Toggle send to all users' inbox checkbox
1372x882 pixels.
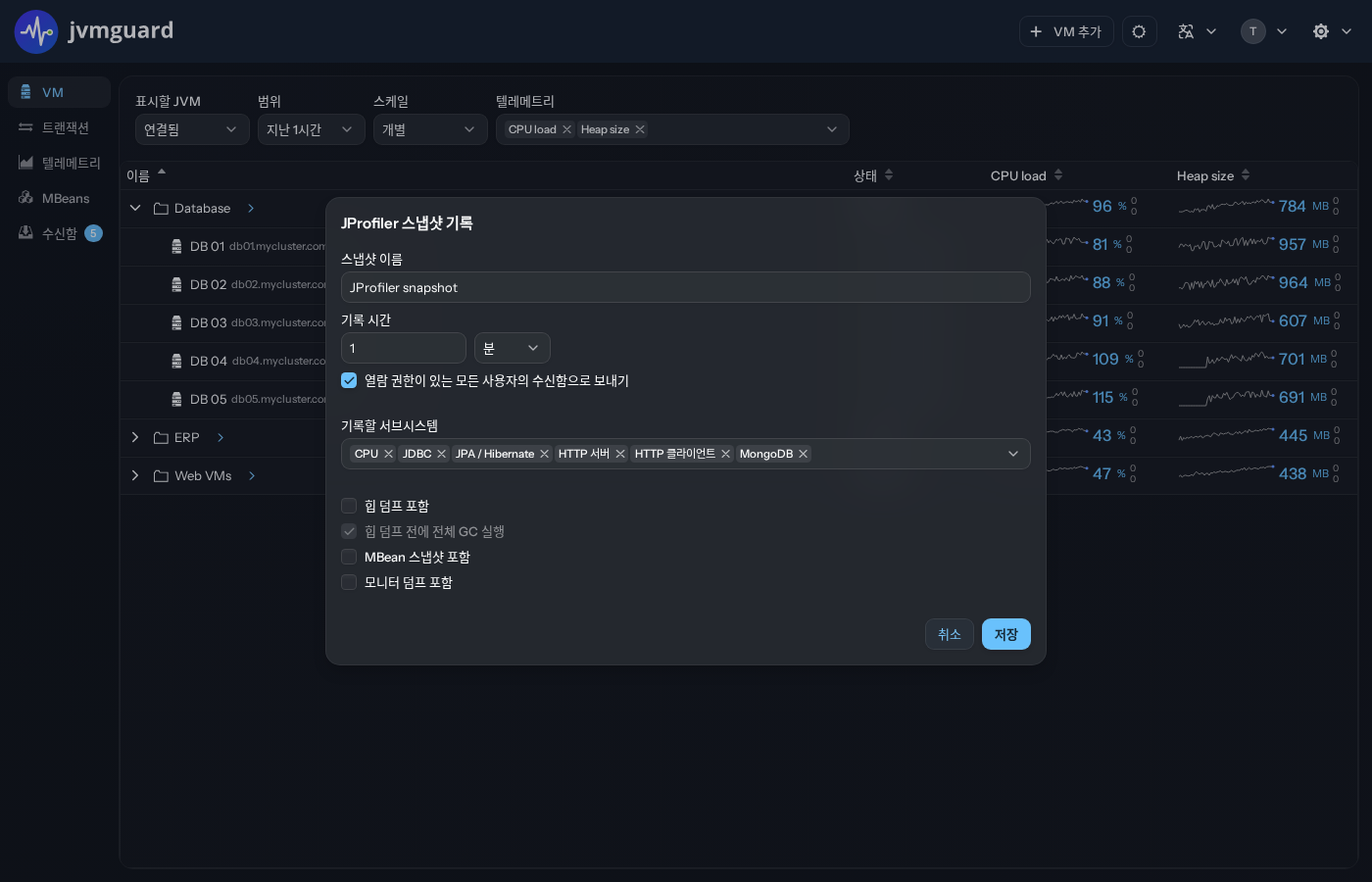[x=349, y=380]
